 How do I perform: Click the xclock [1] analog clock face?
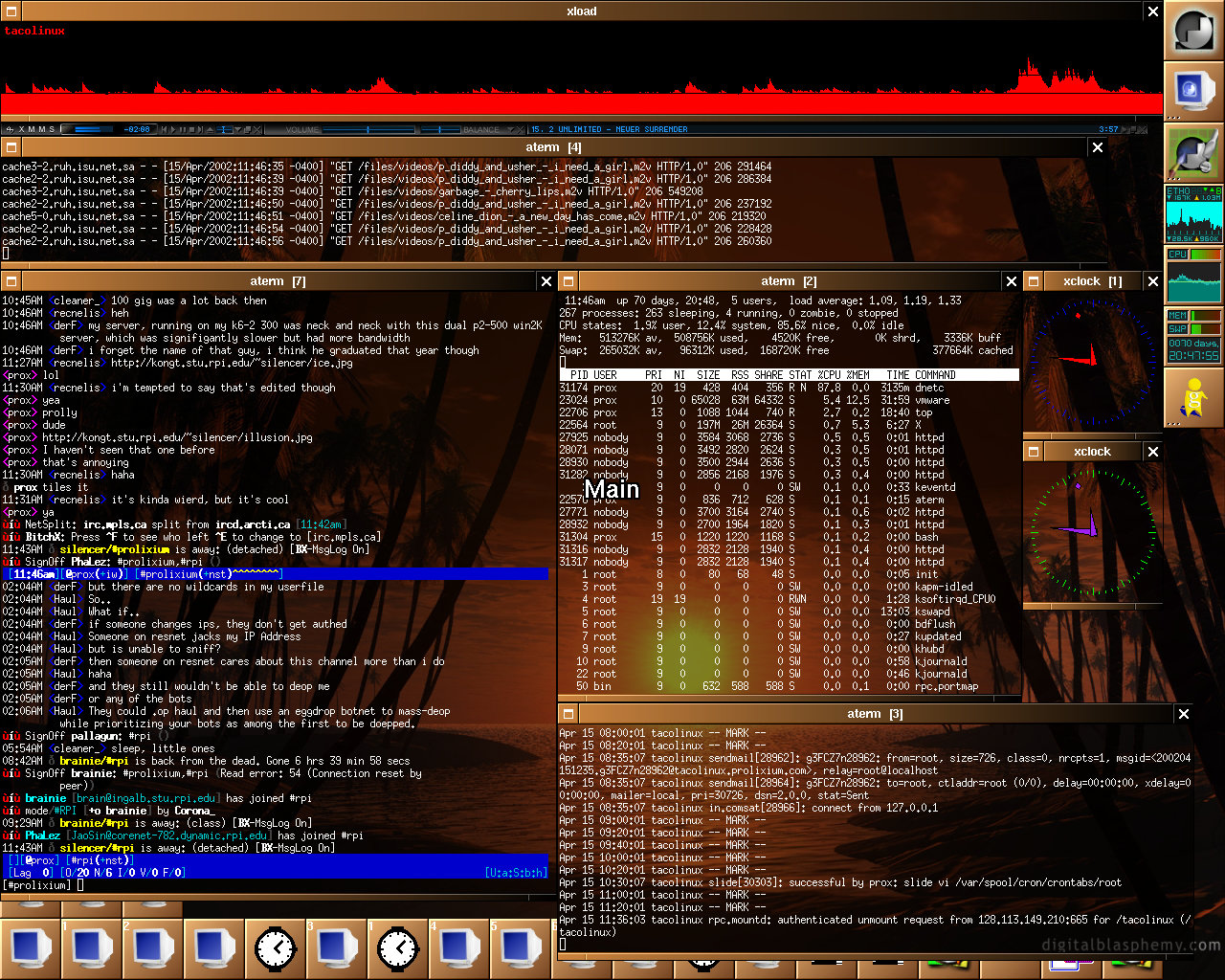coord(1092,361)
